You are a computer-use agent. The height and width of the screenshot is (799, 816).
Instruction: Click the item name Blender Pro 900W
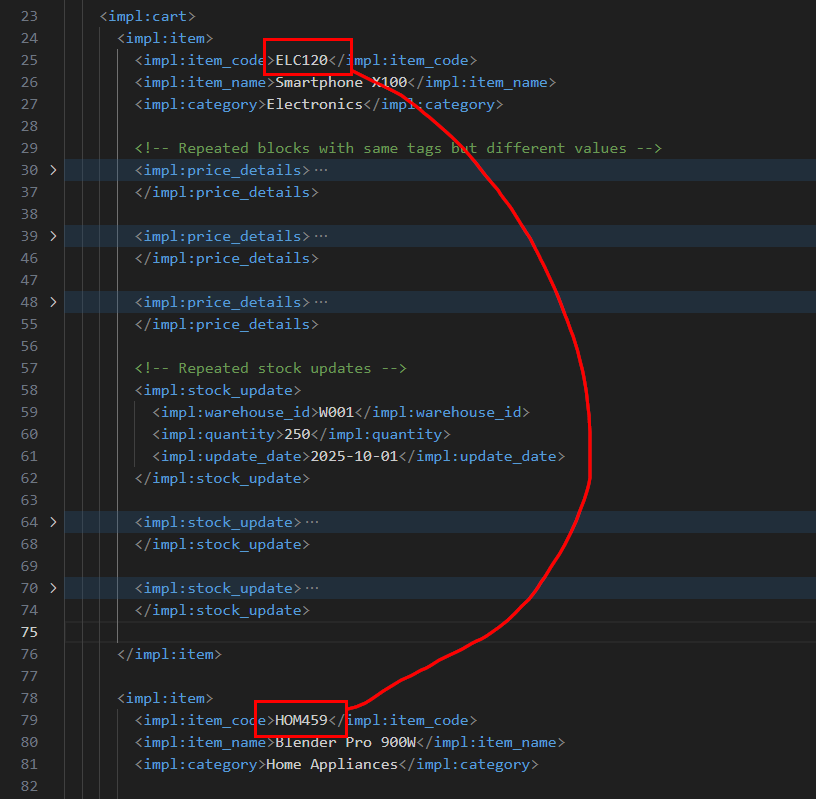[x=346, y=742]
